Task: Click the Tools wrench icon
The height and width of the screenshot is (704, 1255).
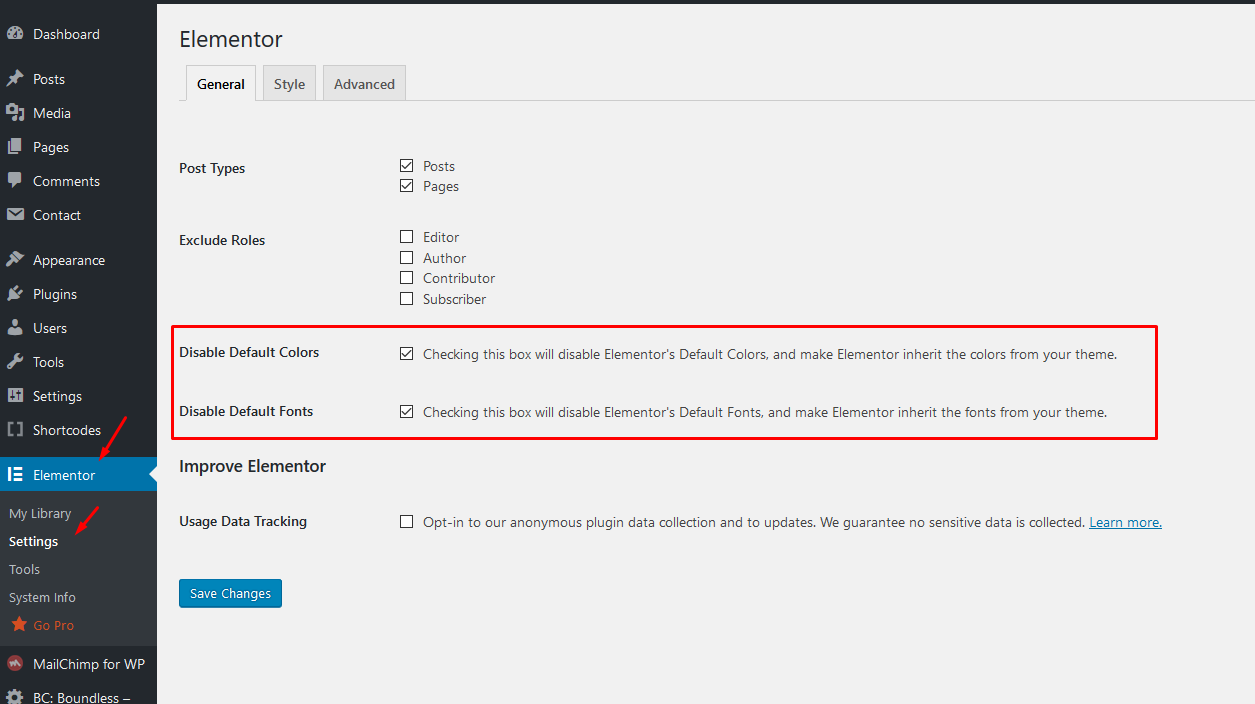Action: (15, 362)
